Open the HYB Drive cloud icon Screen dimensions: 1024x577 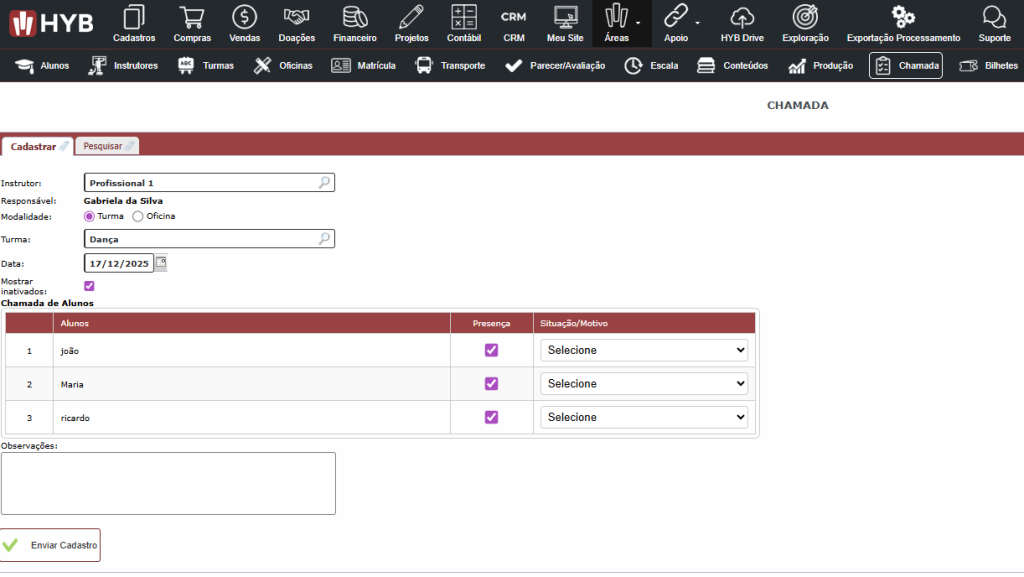click(742, 17)
